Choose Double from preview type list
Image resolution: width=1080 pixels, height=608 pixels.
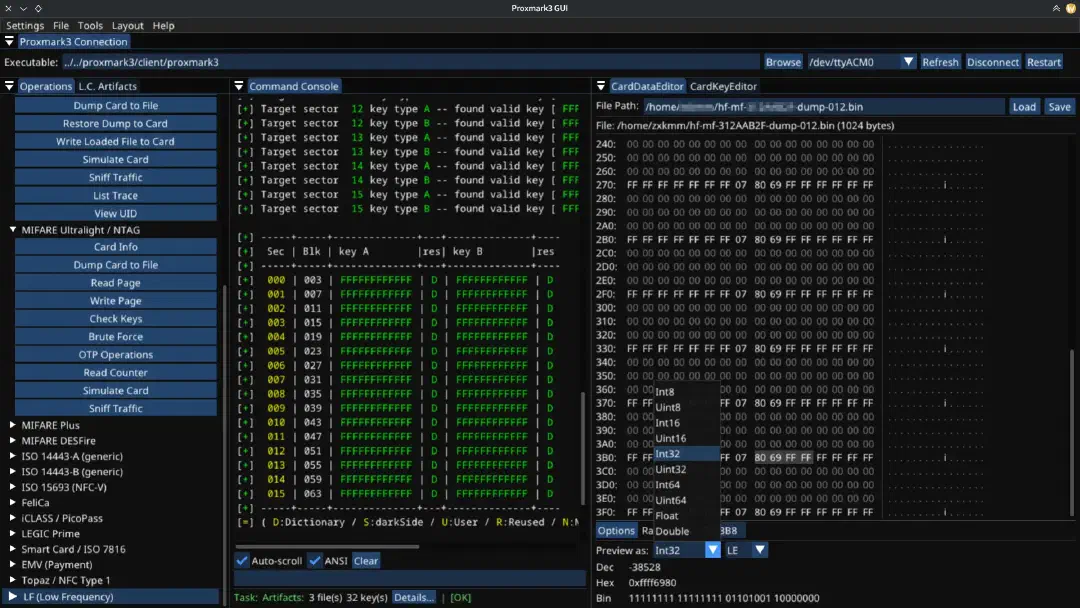tap(686, 531)
